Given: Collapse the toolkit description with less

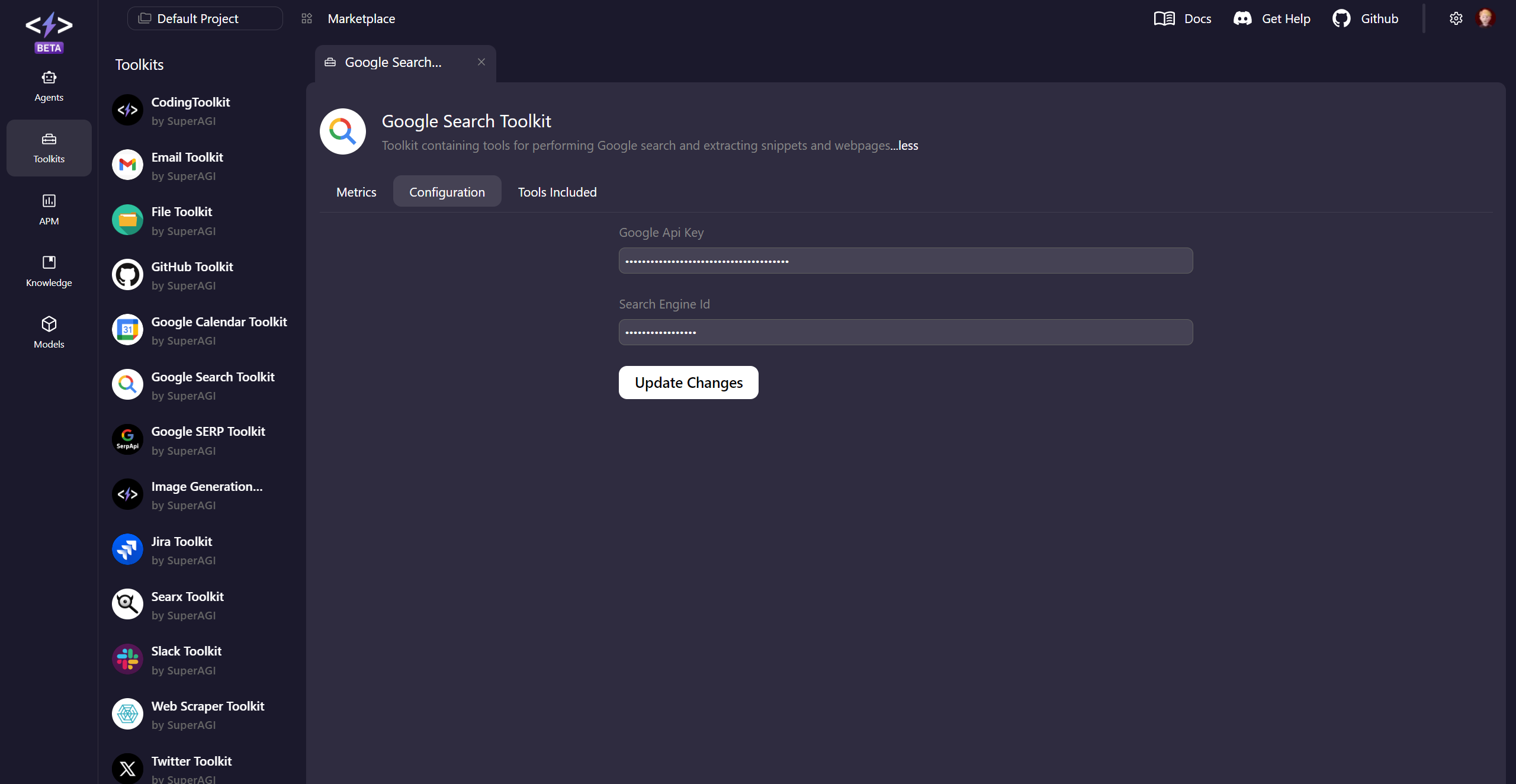Looking at the screenshot, I should coord(905,145).
